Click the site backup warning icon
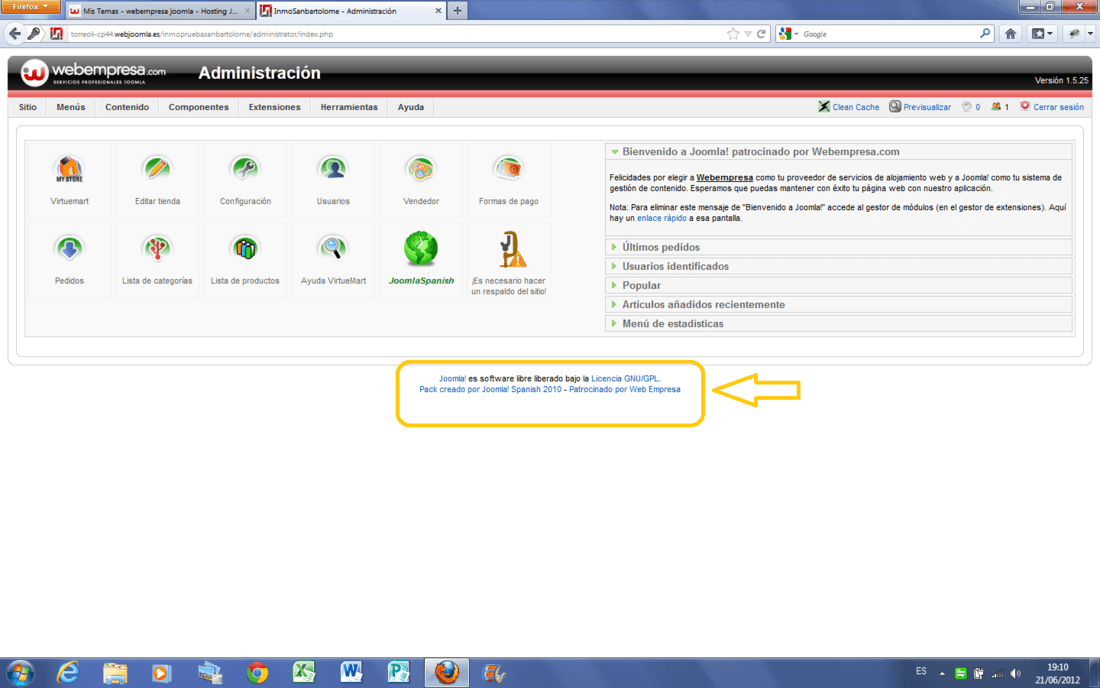 pyautogui.click(x=511, y=250)
